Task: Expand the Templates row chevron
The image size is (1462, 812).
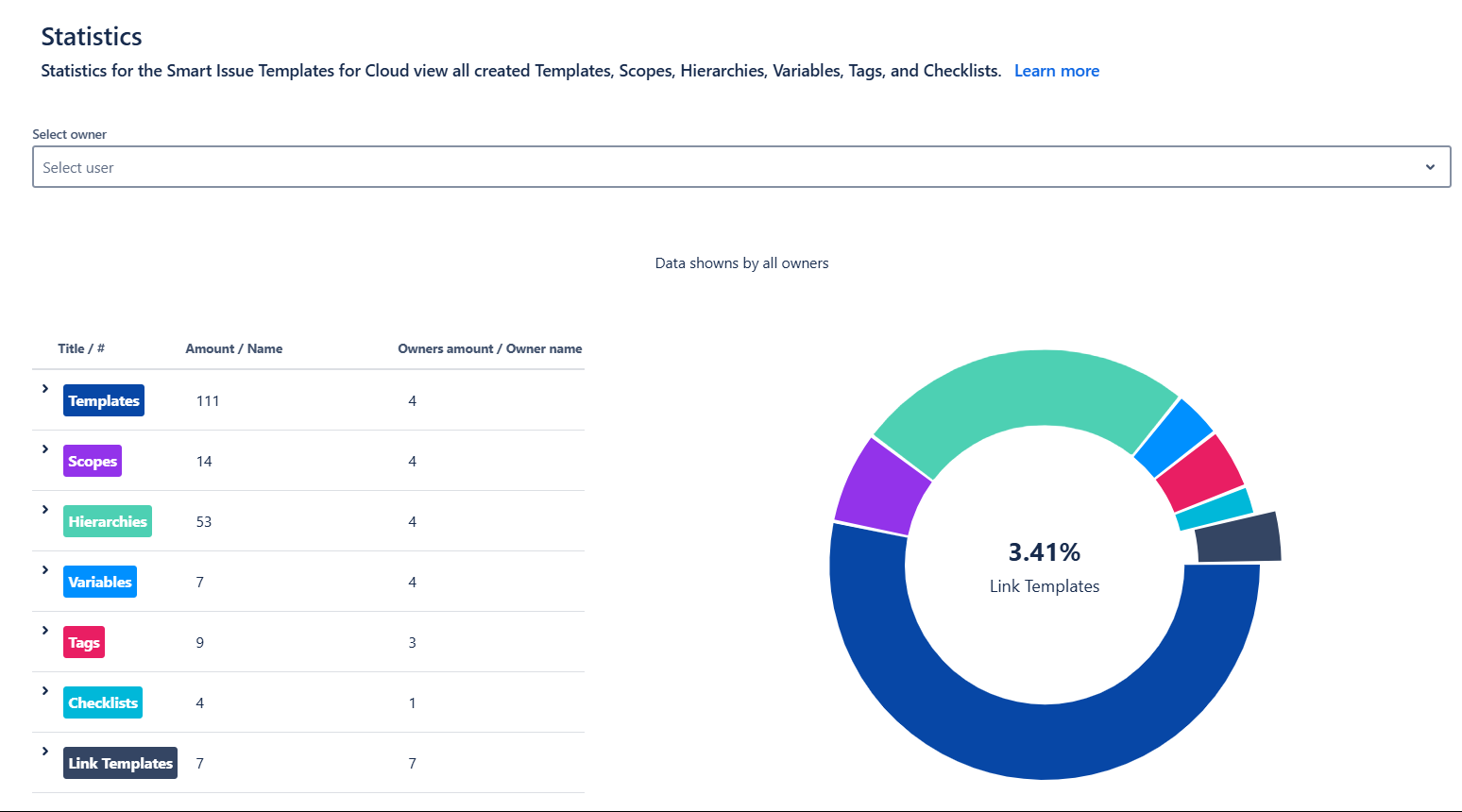Action: [x=44, y=389]
